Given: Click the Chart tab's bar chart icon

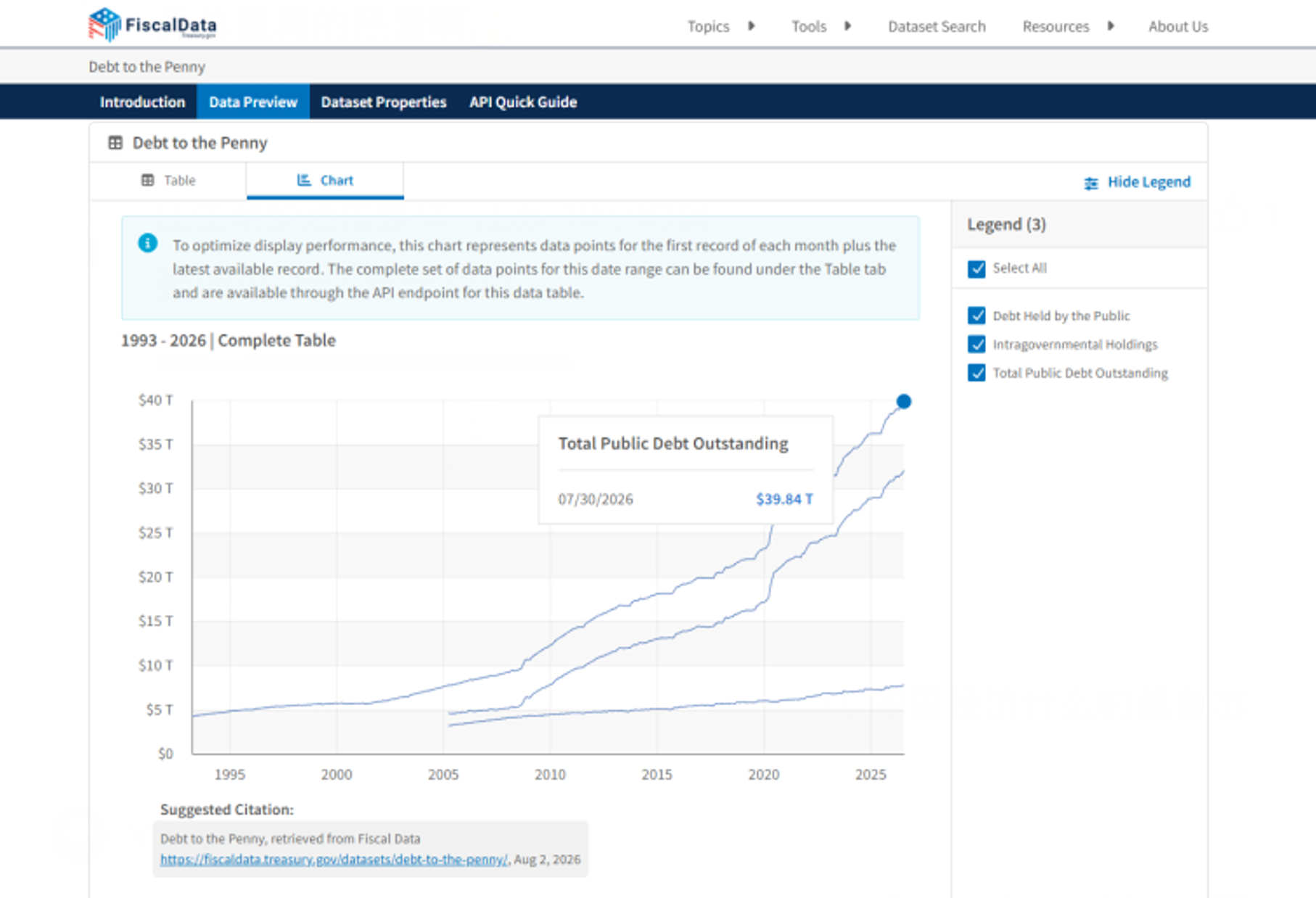Looking at the screenshot, I should pos(304,180).
